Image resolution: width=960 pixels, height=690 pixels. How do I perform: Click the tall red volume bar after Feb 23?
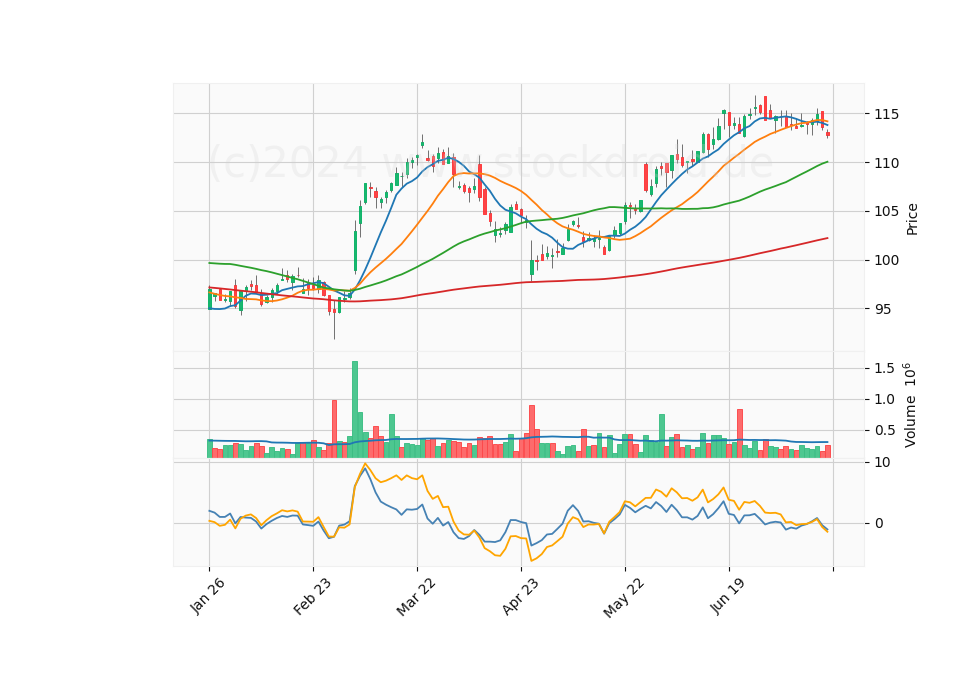[x=334, y=429]
